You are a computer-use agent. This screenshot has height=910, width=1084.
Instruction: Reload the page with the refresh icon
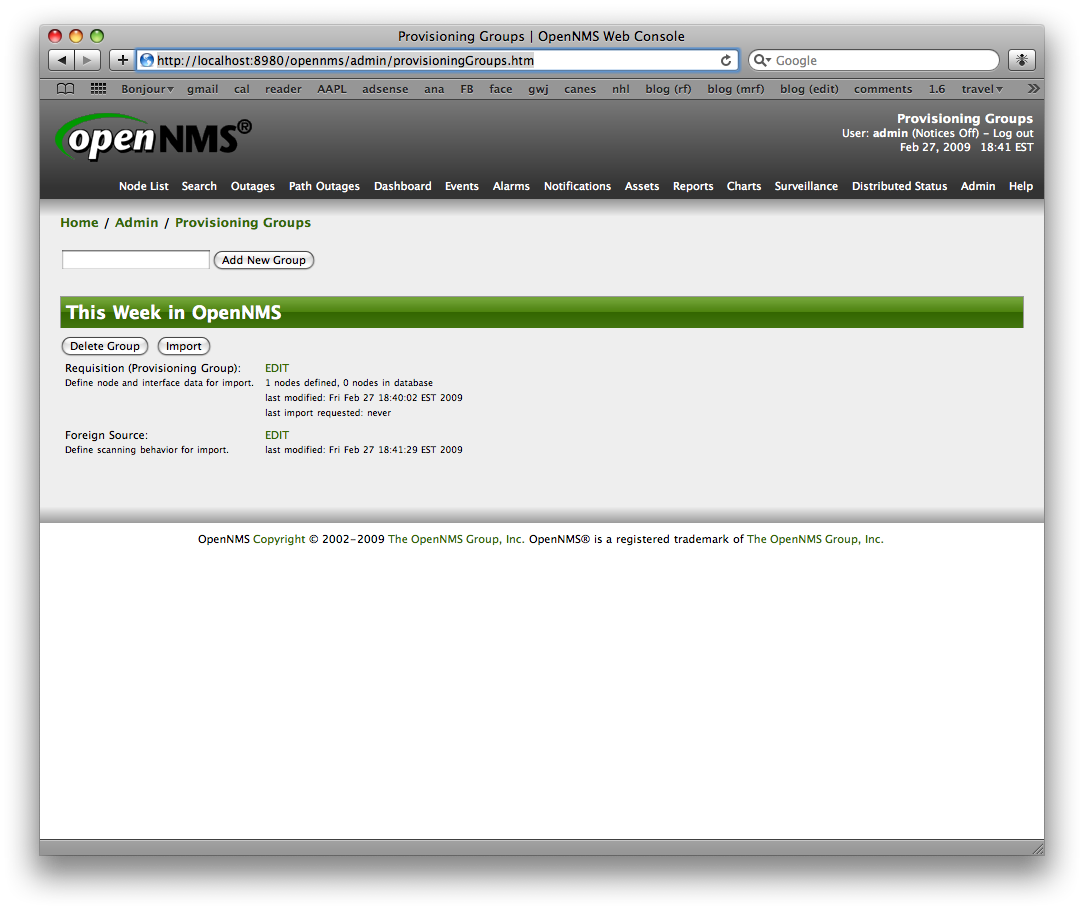click(x=726, y=60)
